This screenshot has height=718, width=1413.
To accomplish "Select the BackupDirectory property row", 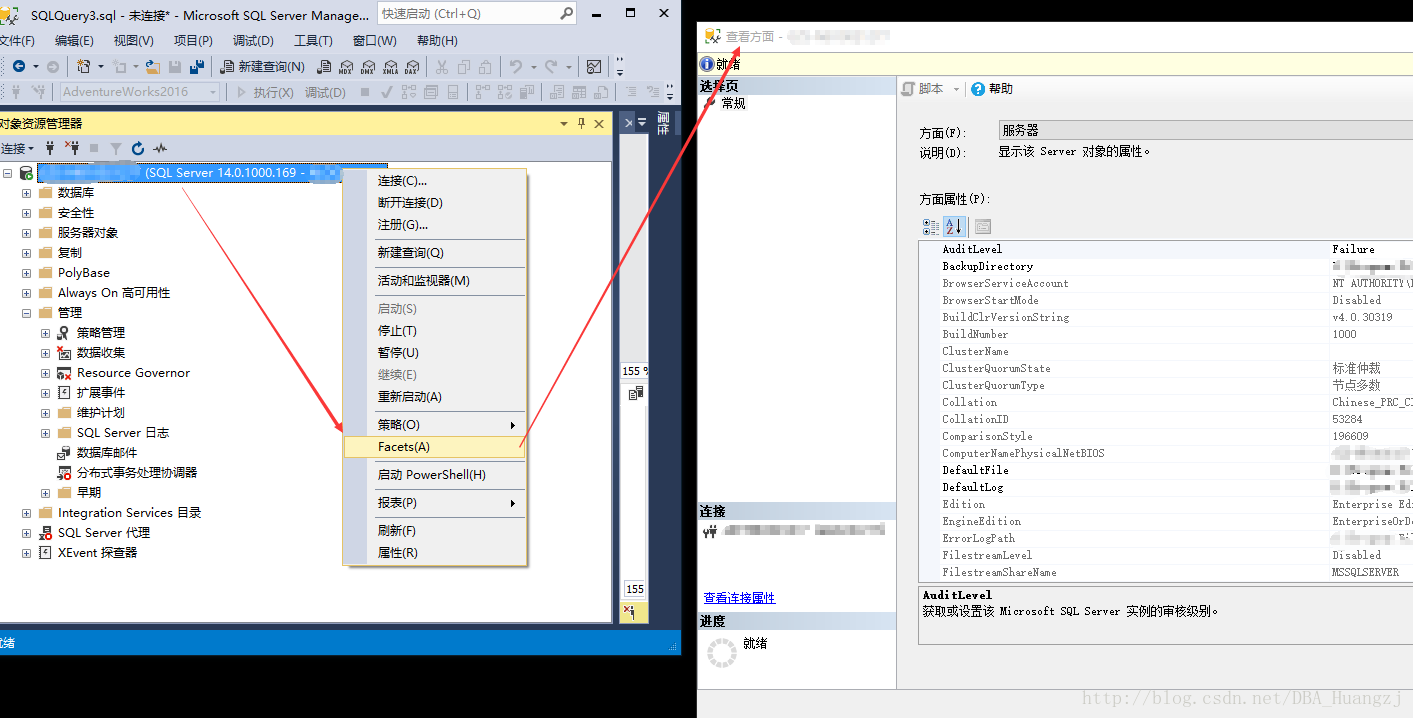I will 1165,266.
